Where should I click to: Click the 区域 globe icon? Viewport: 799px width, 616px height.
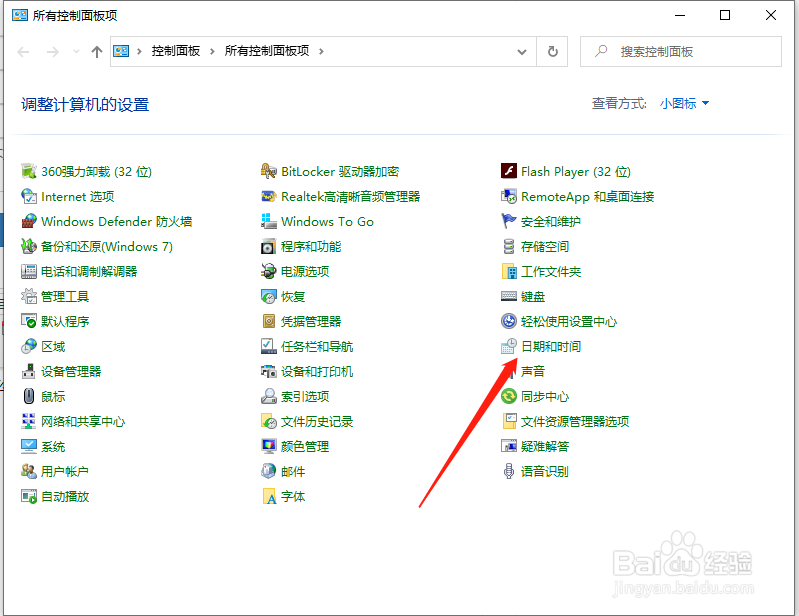pos(29,346)
